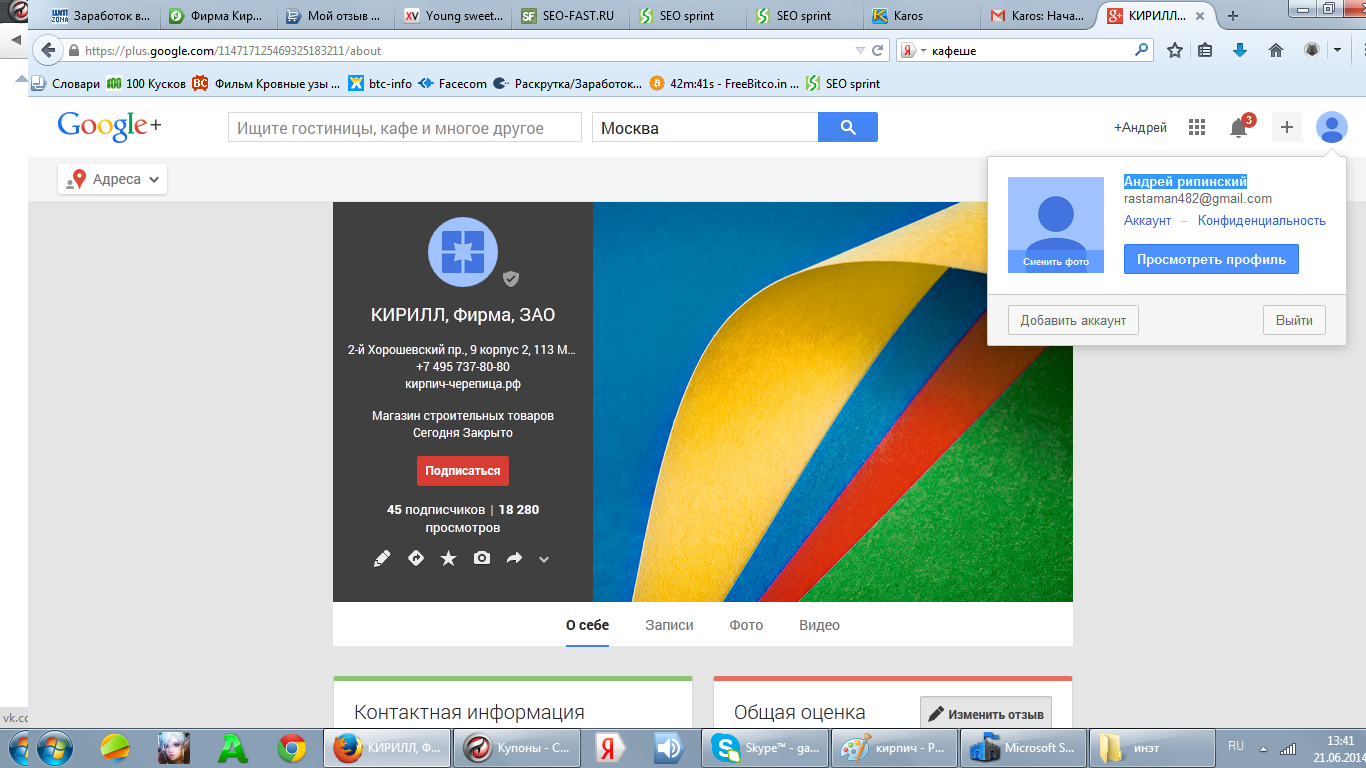Viewport: 1366px width, 768px height.
Task: Expand the more options chevron on profile
Action: click(544, 559)
